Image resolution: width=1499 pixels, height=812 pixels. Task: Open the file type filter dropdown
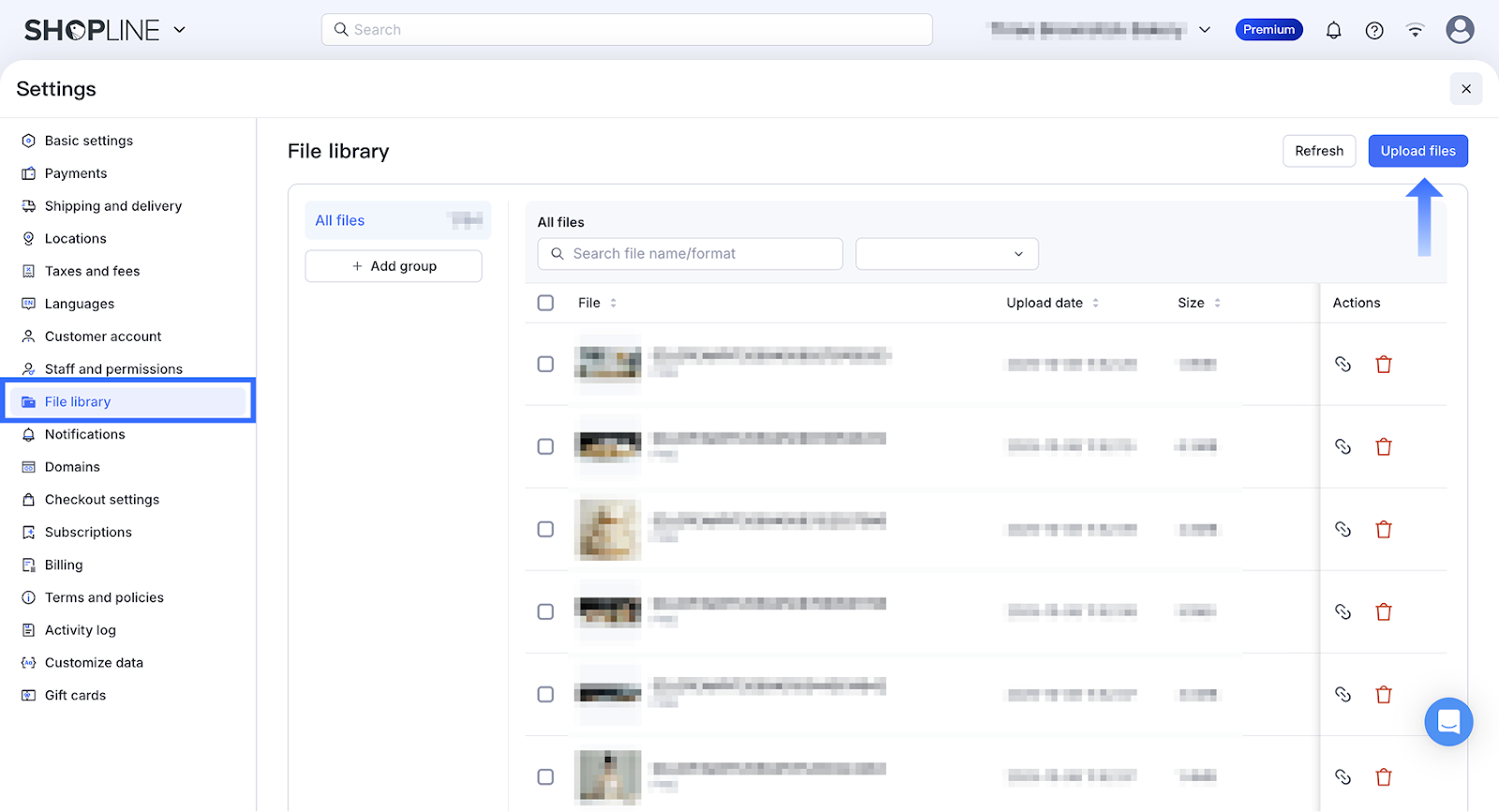946,254
